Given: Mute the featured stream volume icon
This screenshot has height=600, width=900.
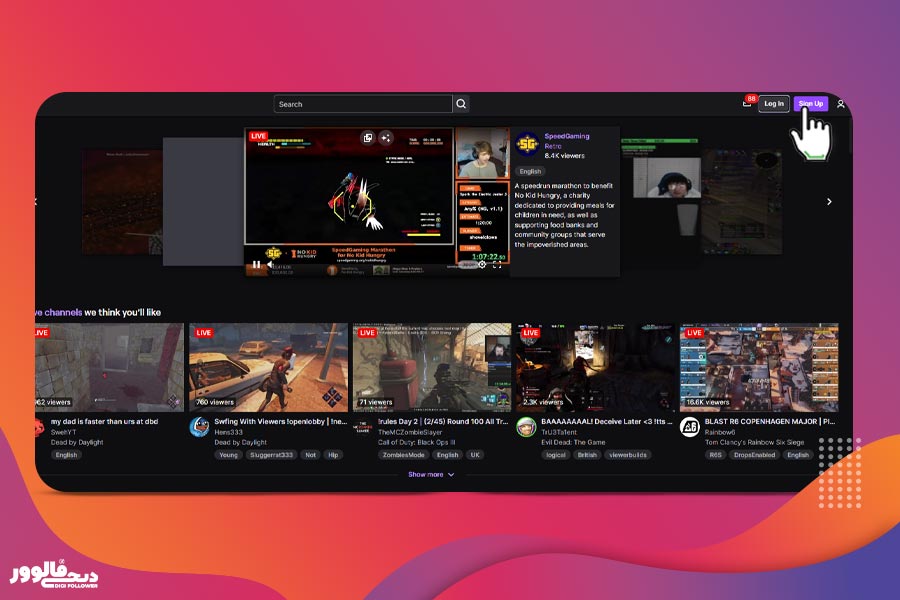Looking at the screenshot, I should [270, 265].
